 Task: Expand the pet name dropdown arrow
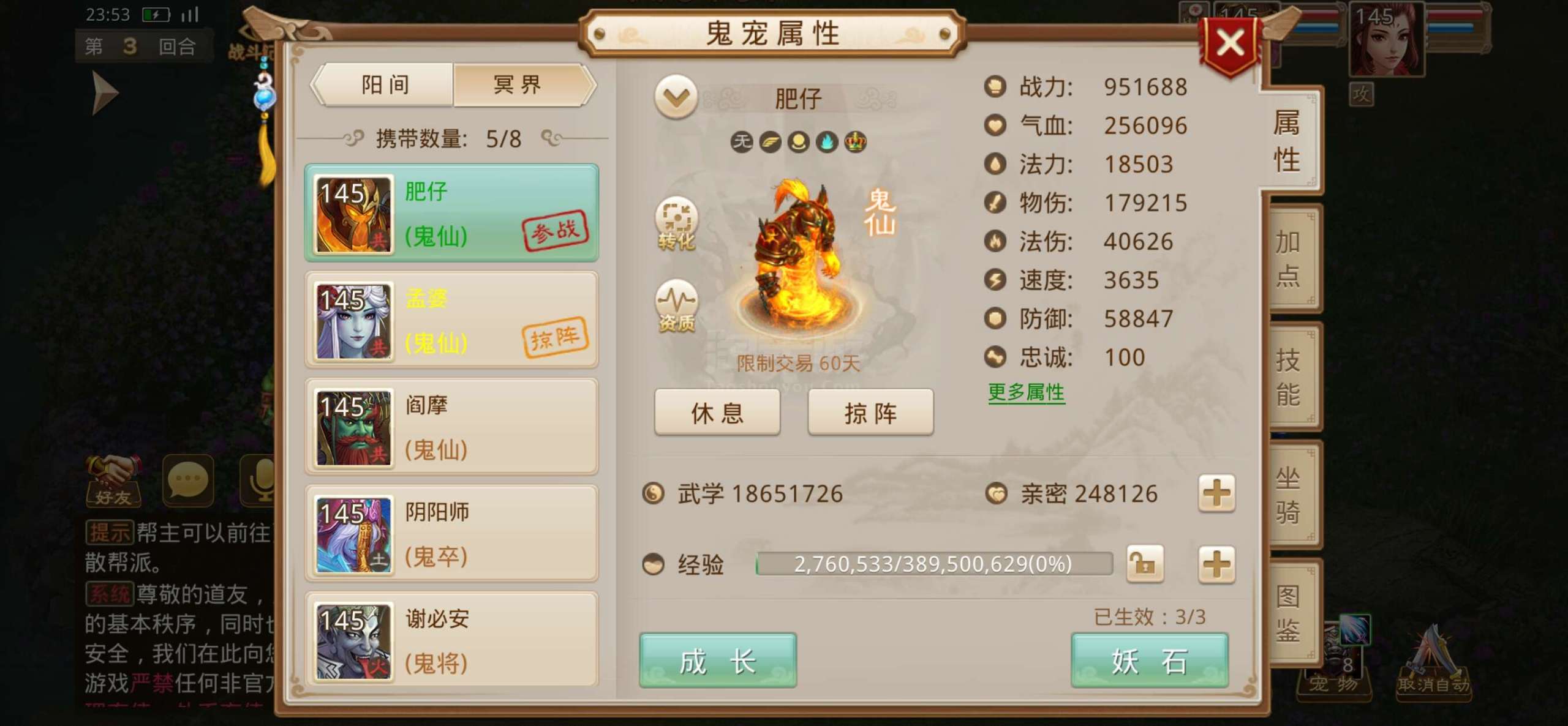pyautogui.click(x=676, y=97)
